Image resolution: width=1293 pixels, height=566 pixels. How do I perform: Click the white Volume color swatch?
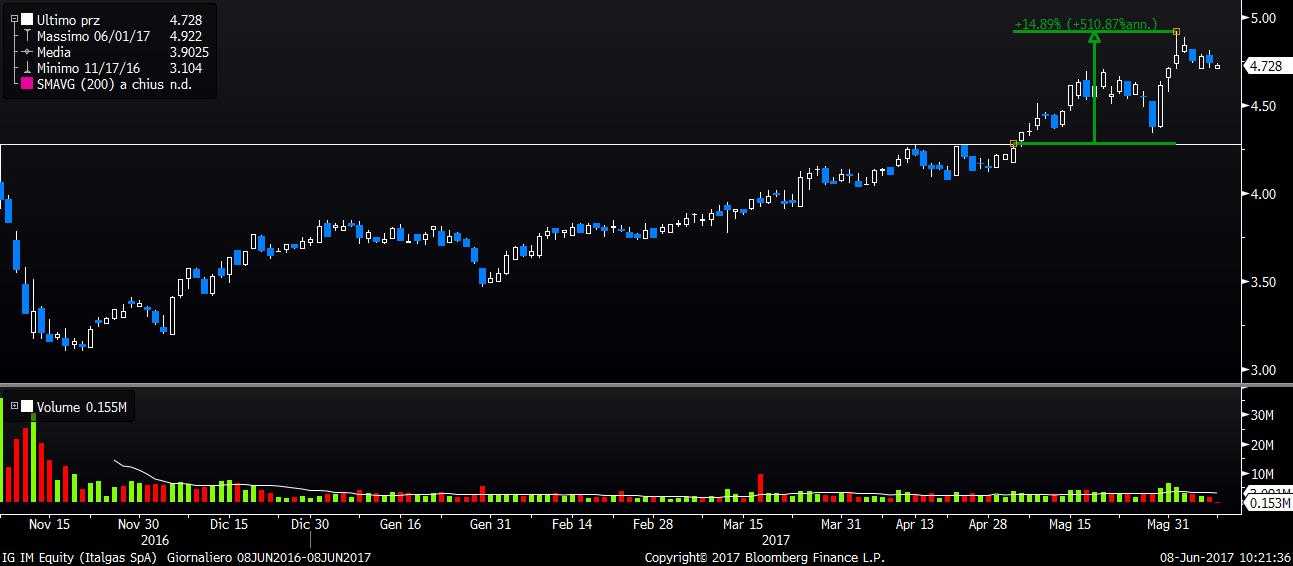point(27,406)
